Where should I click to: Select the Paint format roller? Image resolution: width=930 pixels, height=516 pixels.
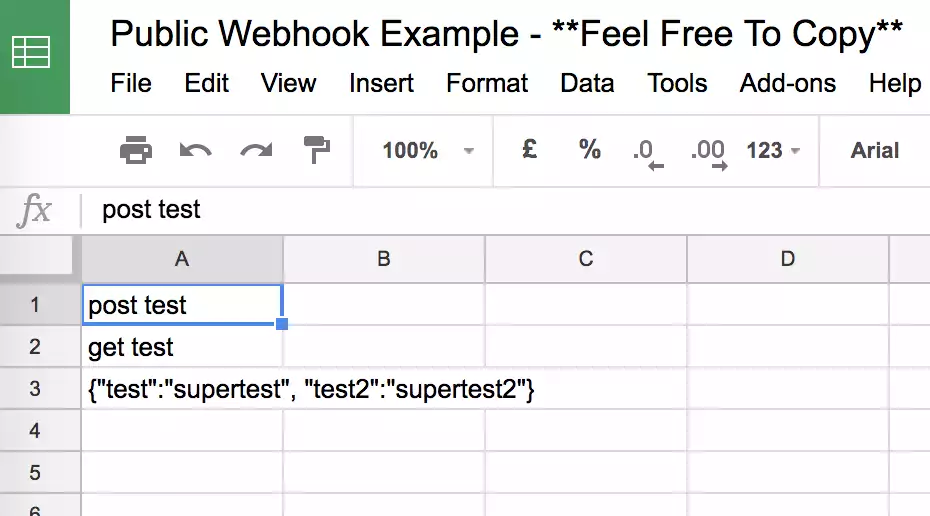pos(317,151)
